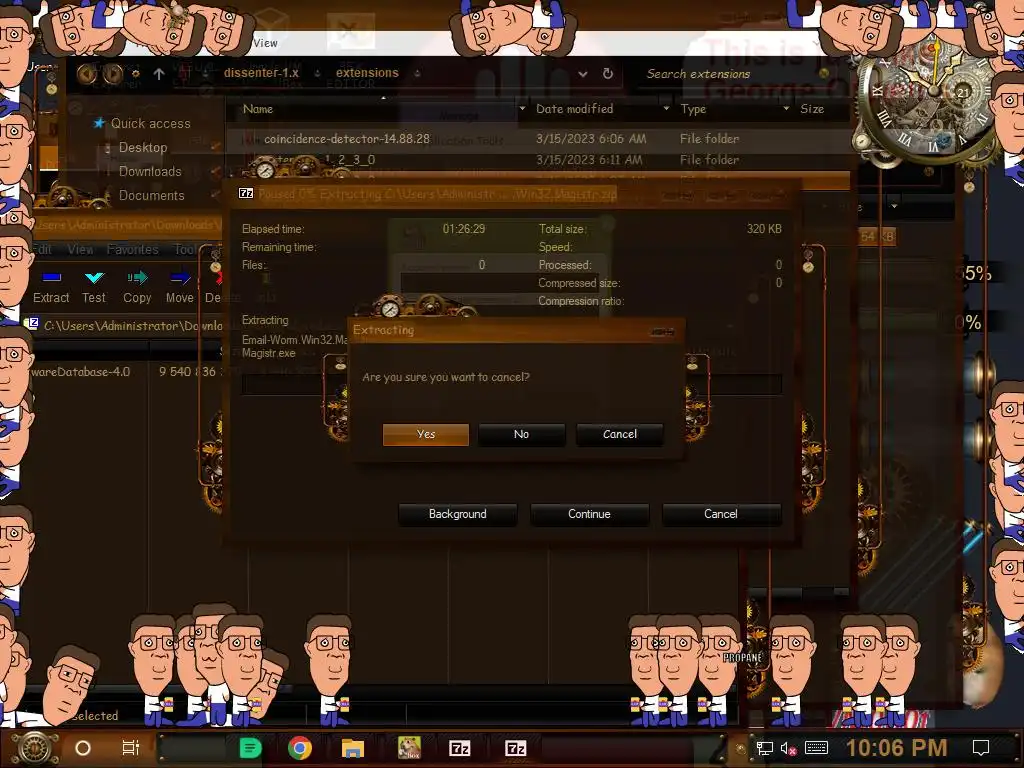Open the notification center icon
1024x768 pixels.
coord(981,748)
